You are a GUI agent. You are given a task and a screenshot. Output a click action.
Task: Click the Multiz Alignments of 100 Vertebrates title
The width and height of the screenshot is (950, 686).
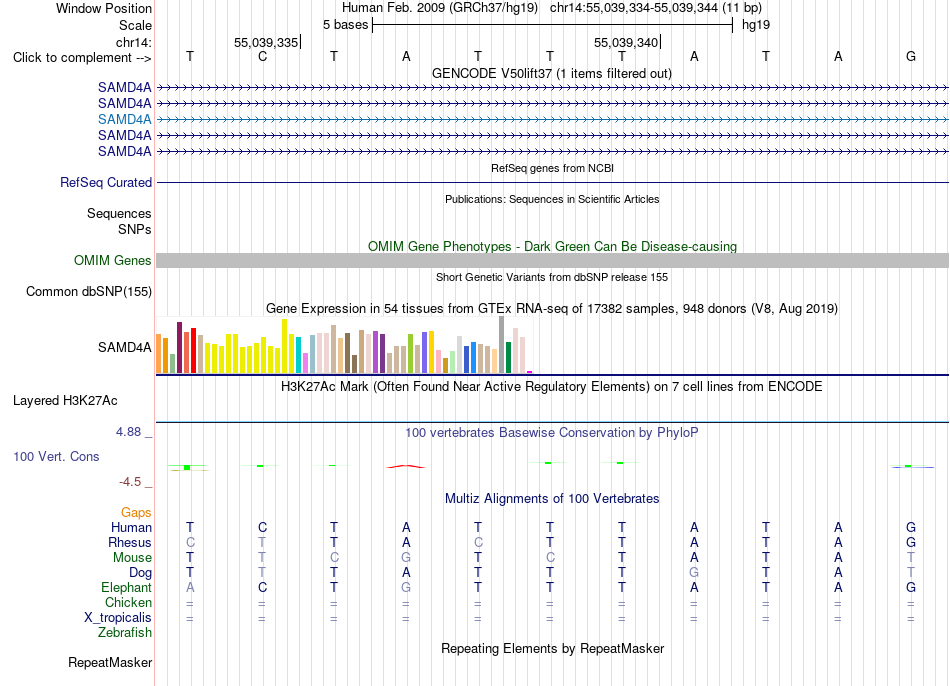552,499
